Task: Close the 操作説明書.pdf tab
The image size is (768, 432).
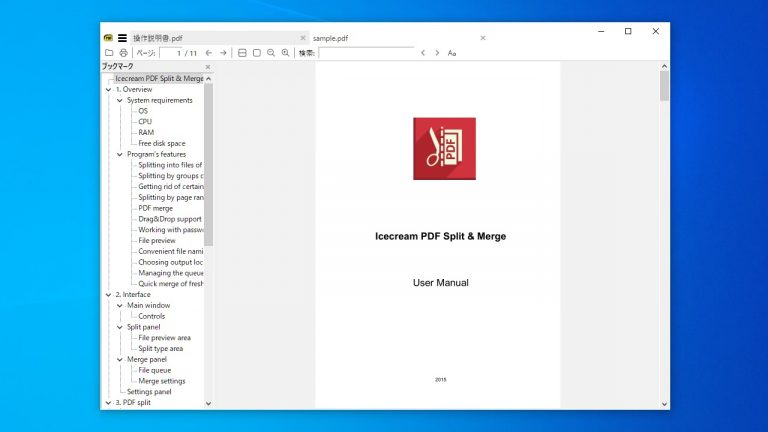Action: click(x=303, y=38)
